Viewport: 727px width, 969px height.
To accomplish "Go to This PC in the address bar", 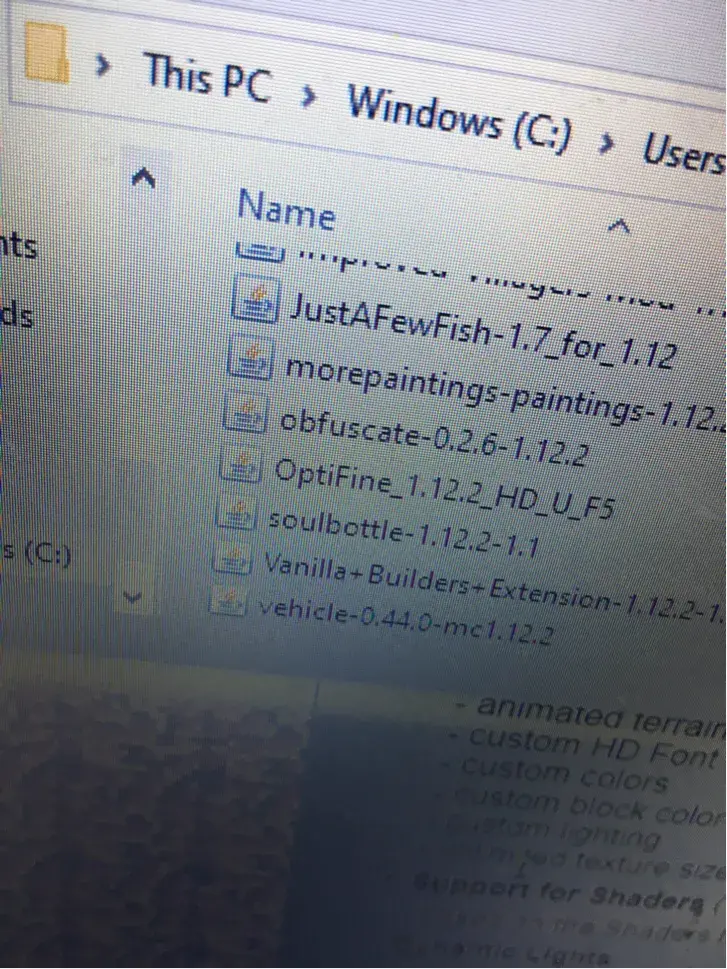I will 207,78.
